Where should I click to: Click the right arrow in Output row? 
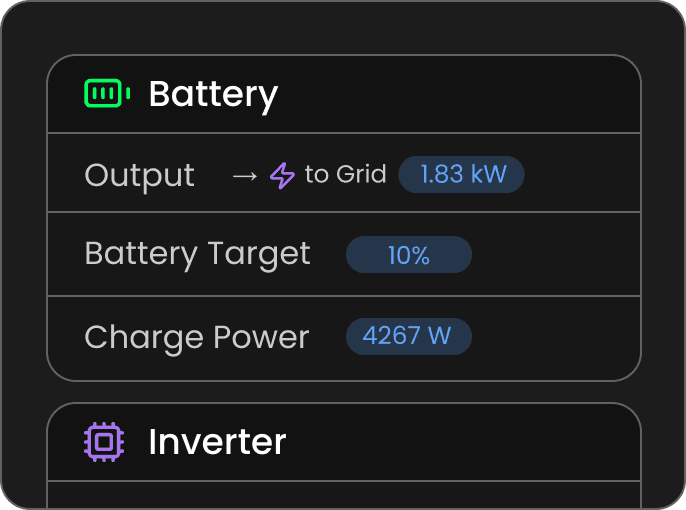244,176
